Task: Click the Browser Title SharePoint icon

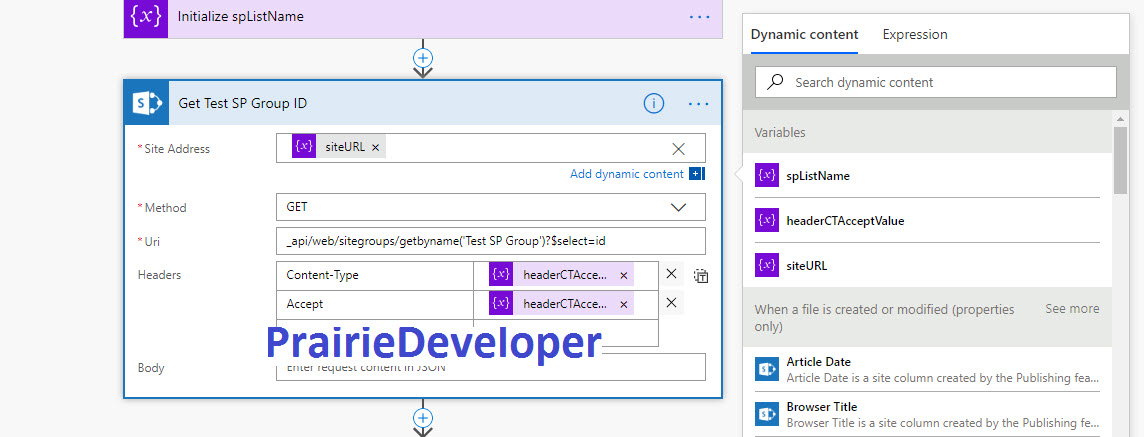Action: coord(766,414)
